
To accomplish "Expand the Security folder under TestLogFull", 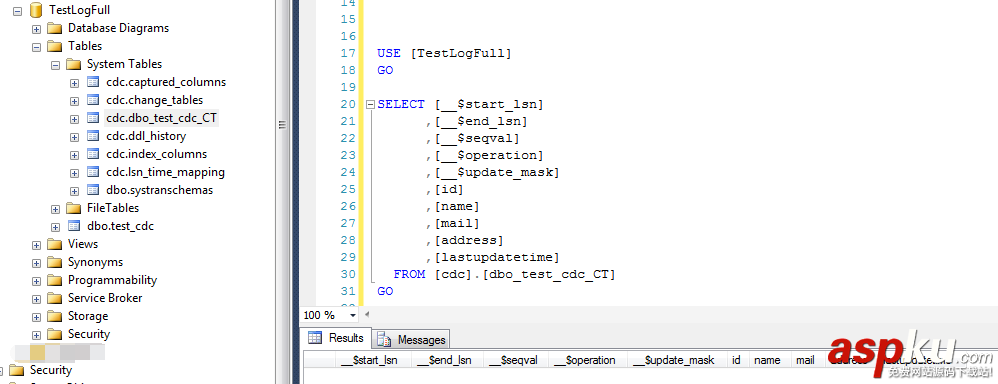I will pos(36,334).
